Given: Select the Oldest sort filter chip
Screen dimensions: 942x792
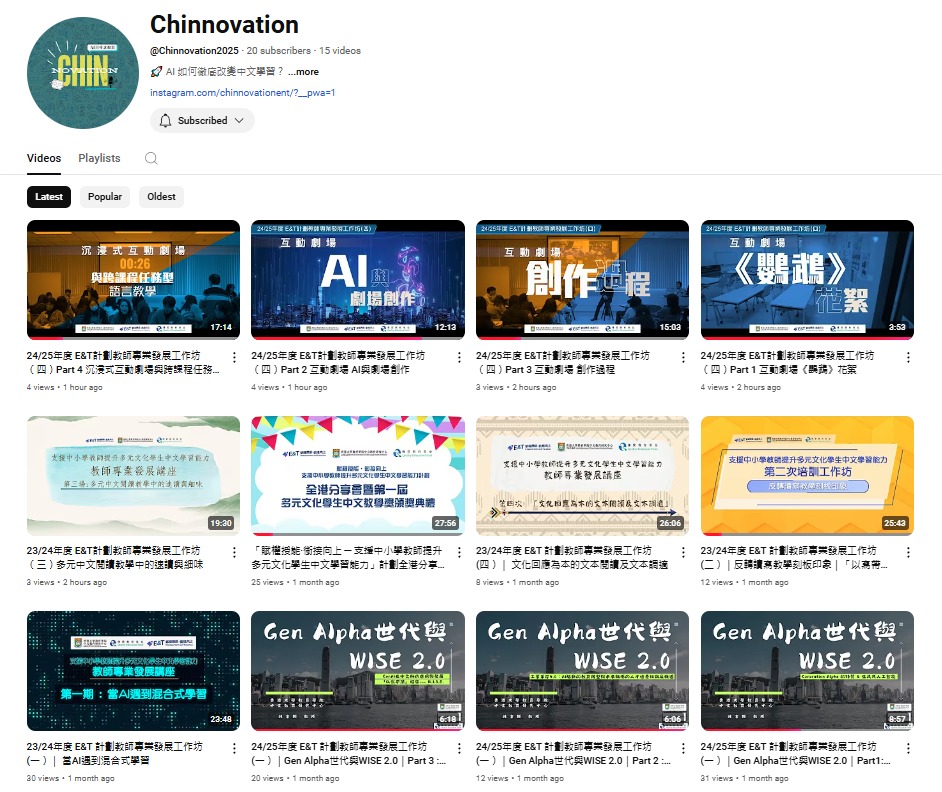Looking at the screenshot, I should coord(161,197).
